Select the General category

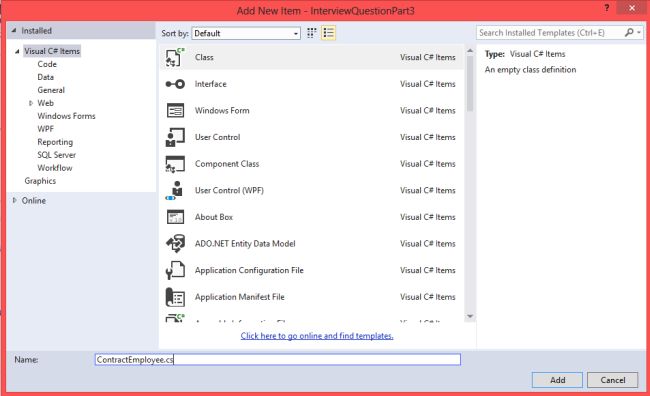pos(51,90)
